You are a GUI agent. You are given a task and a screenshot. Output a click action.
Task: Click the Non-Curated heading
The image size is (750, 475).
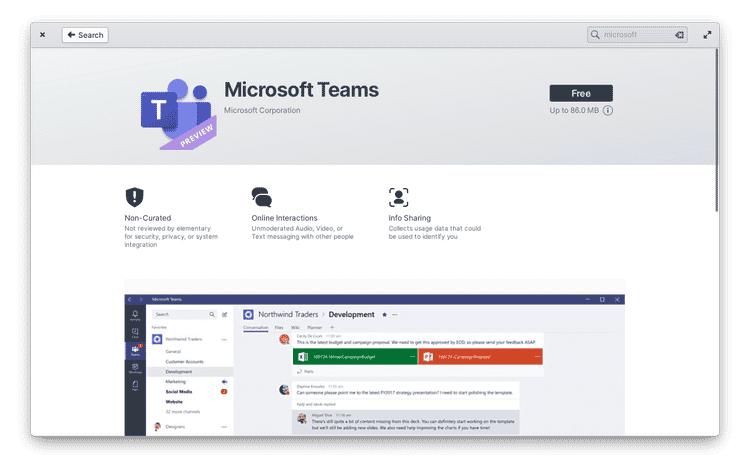(x=148, y=218)
